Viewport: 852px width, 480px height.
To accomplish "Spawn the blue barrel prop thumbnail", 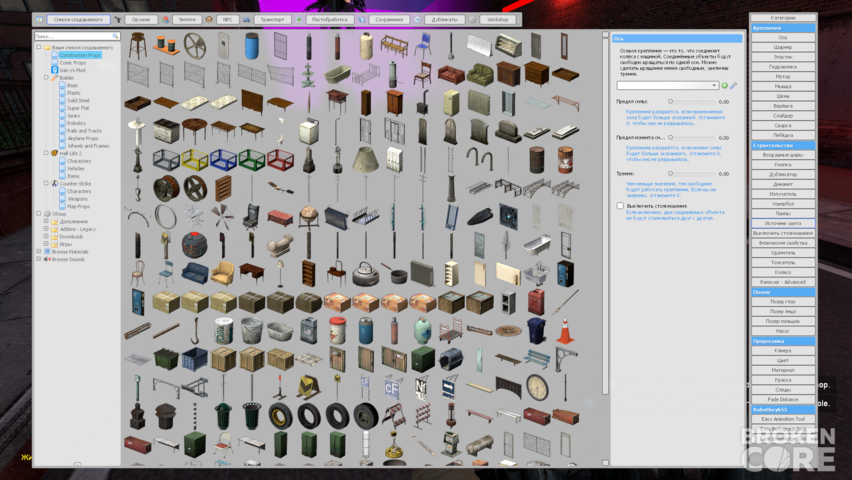I will 252,46.
